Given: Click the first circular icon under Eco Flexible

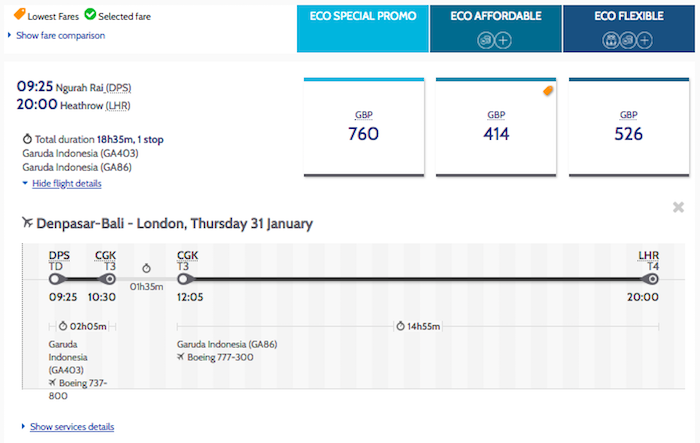Looking at the screenshot, I should tap(610, 40).
